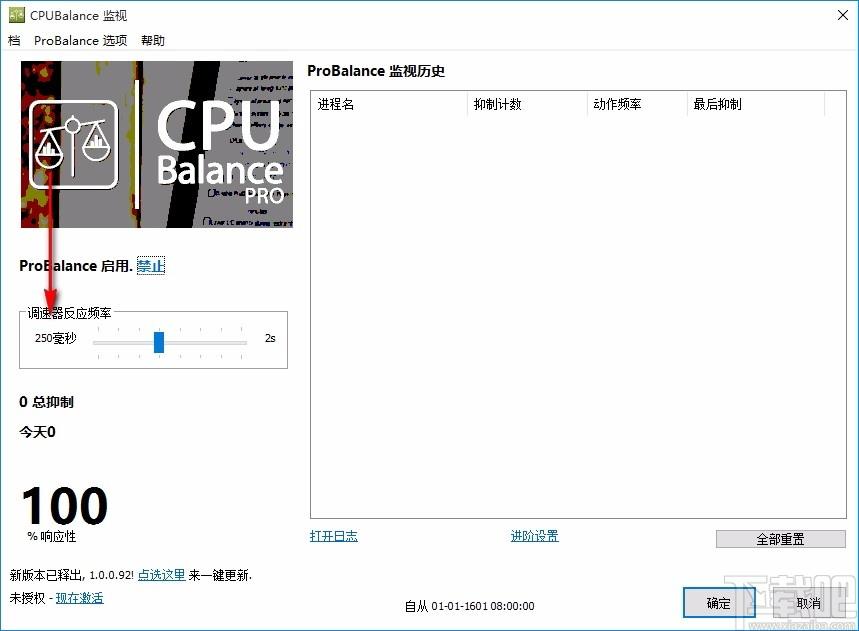Click the 进程名 column header

pyautogui.click(x=390, y=104)
